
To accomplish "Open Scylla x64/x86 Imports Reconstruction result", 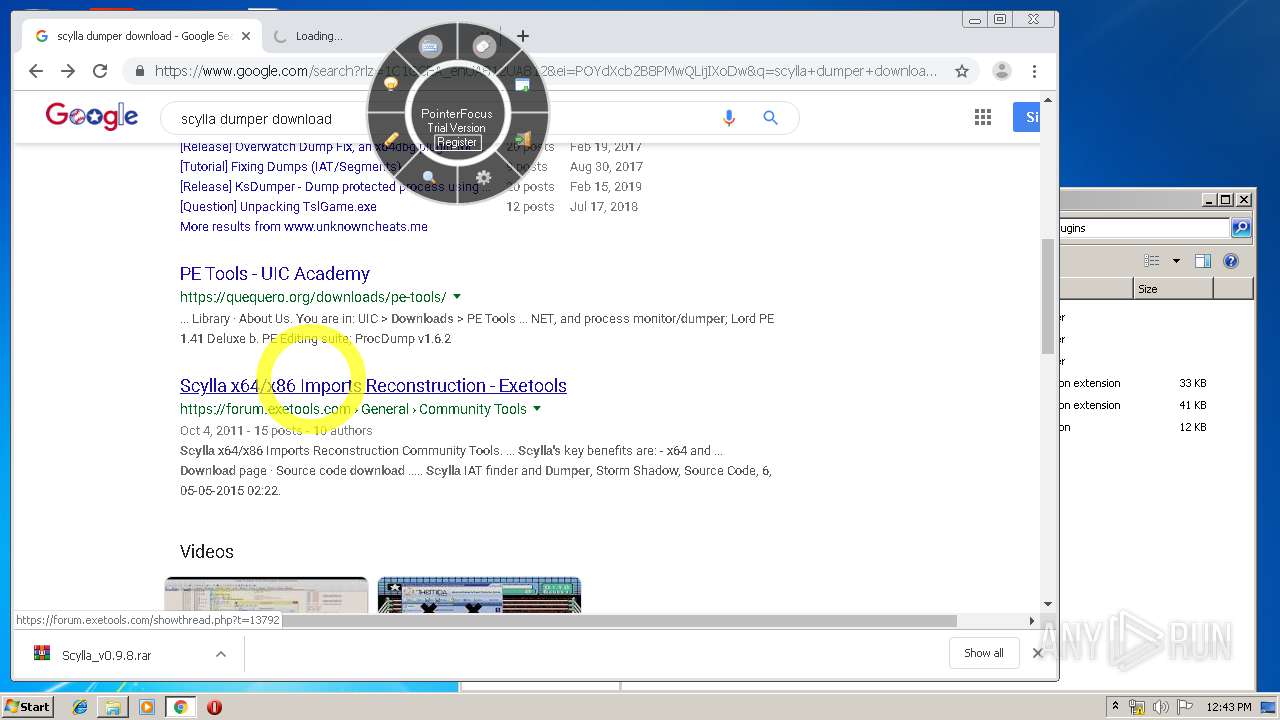I will [373, 386].
